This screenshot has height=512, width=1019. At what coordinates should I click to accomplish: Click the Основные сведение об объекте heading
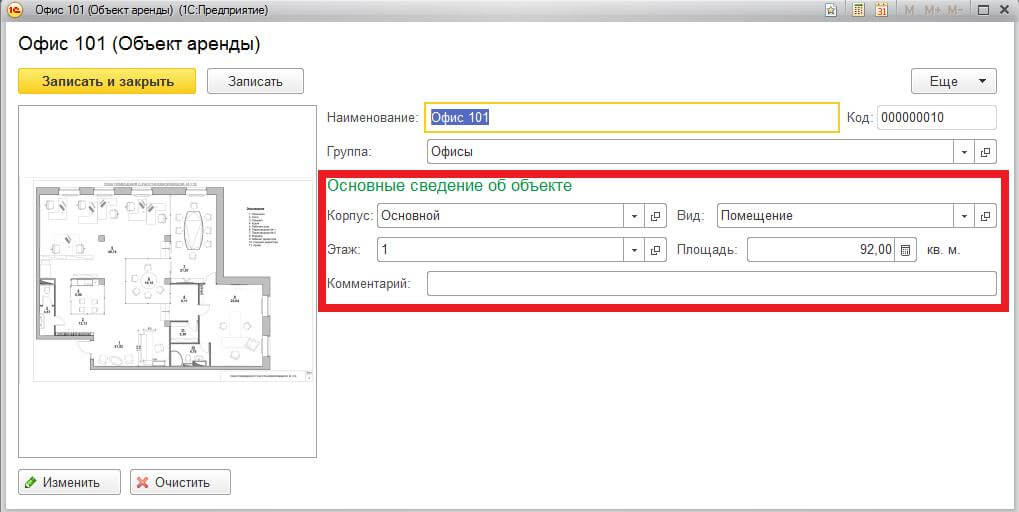pos(449,186)
